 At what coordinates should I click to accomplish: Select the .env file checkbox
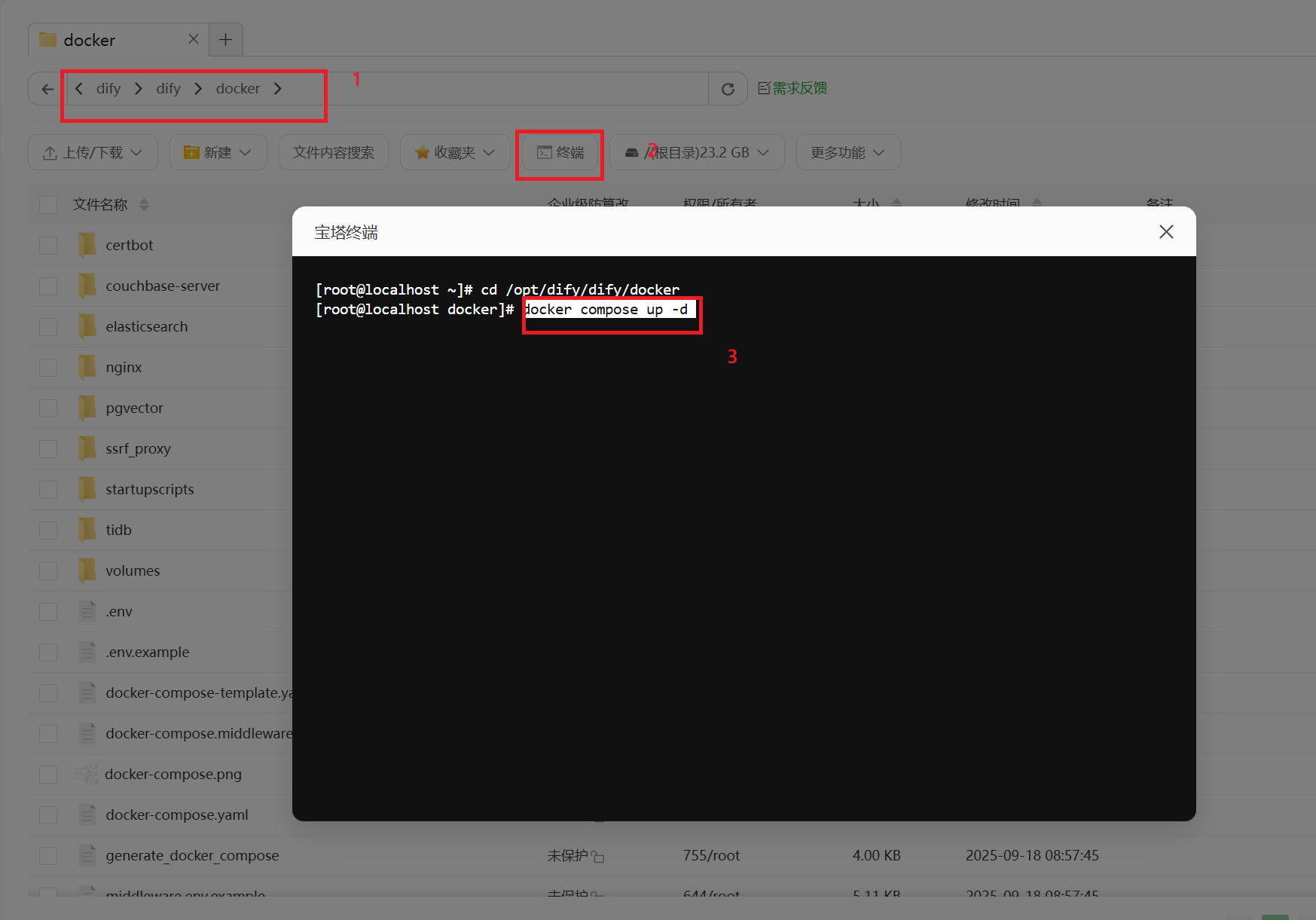(47, 611)
